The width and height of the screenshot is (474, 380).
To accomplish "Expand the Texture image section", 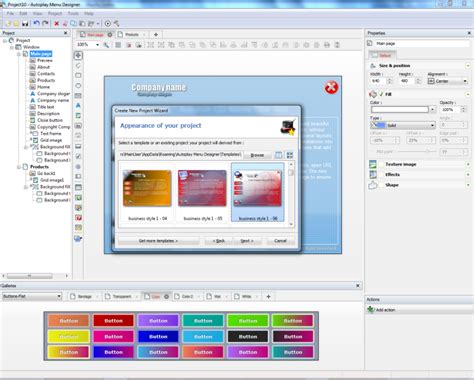I will [x=468, y=164].
